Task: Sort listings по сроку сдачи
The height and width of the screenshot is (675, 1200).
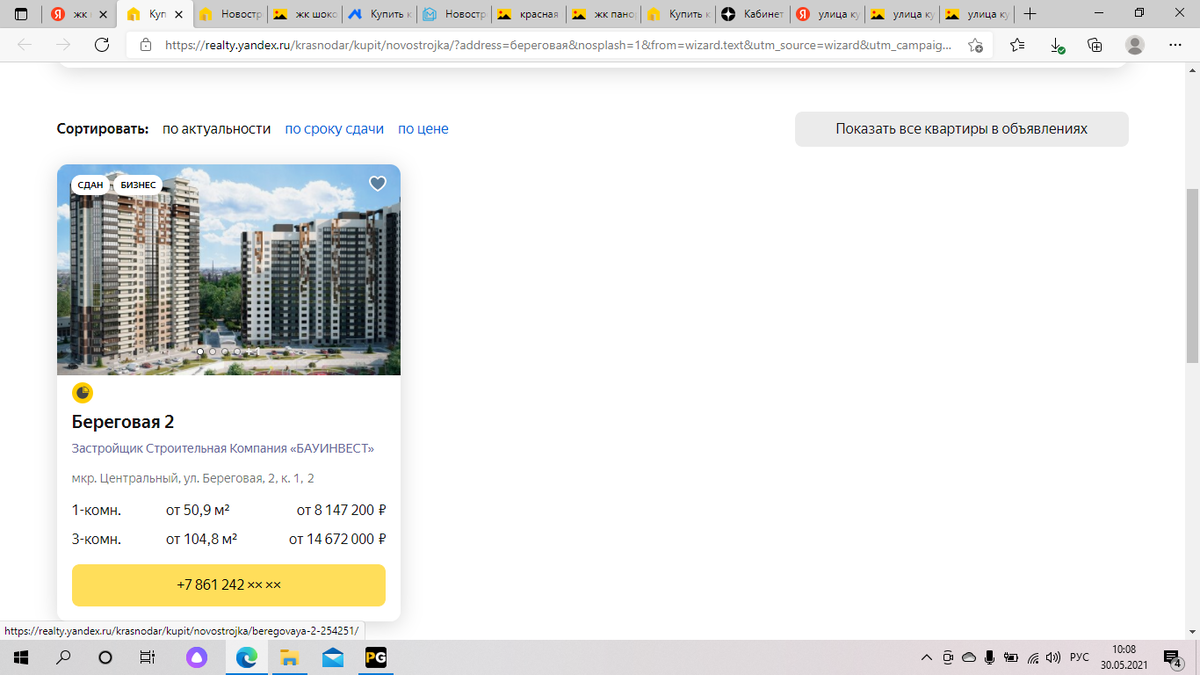Action: [x=334, y=129]
